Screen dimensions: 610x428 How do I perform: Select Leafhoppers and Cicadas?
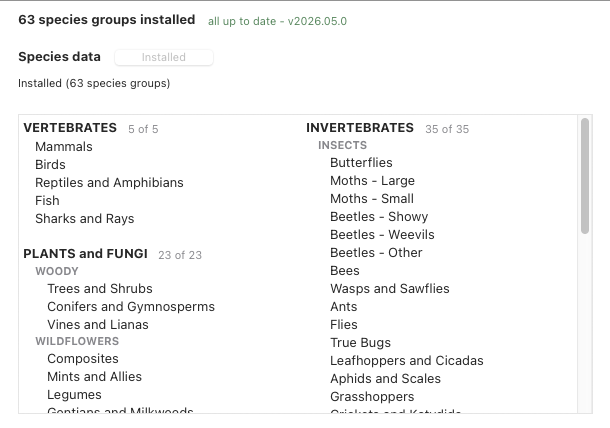coord(407,361)
